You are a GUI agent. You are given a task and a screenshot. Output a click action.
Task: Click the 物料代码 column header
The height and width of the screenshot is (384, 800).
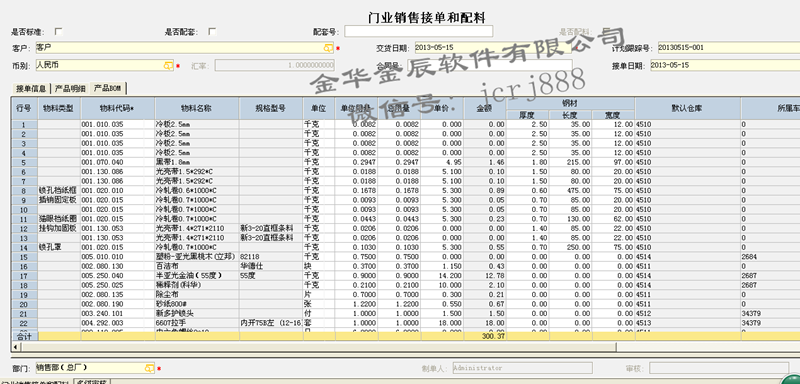click(x=117, y=109)
